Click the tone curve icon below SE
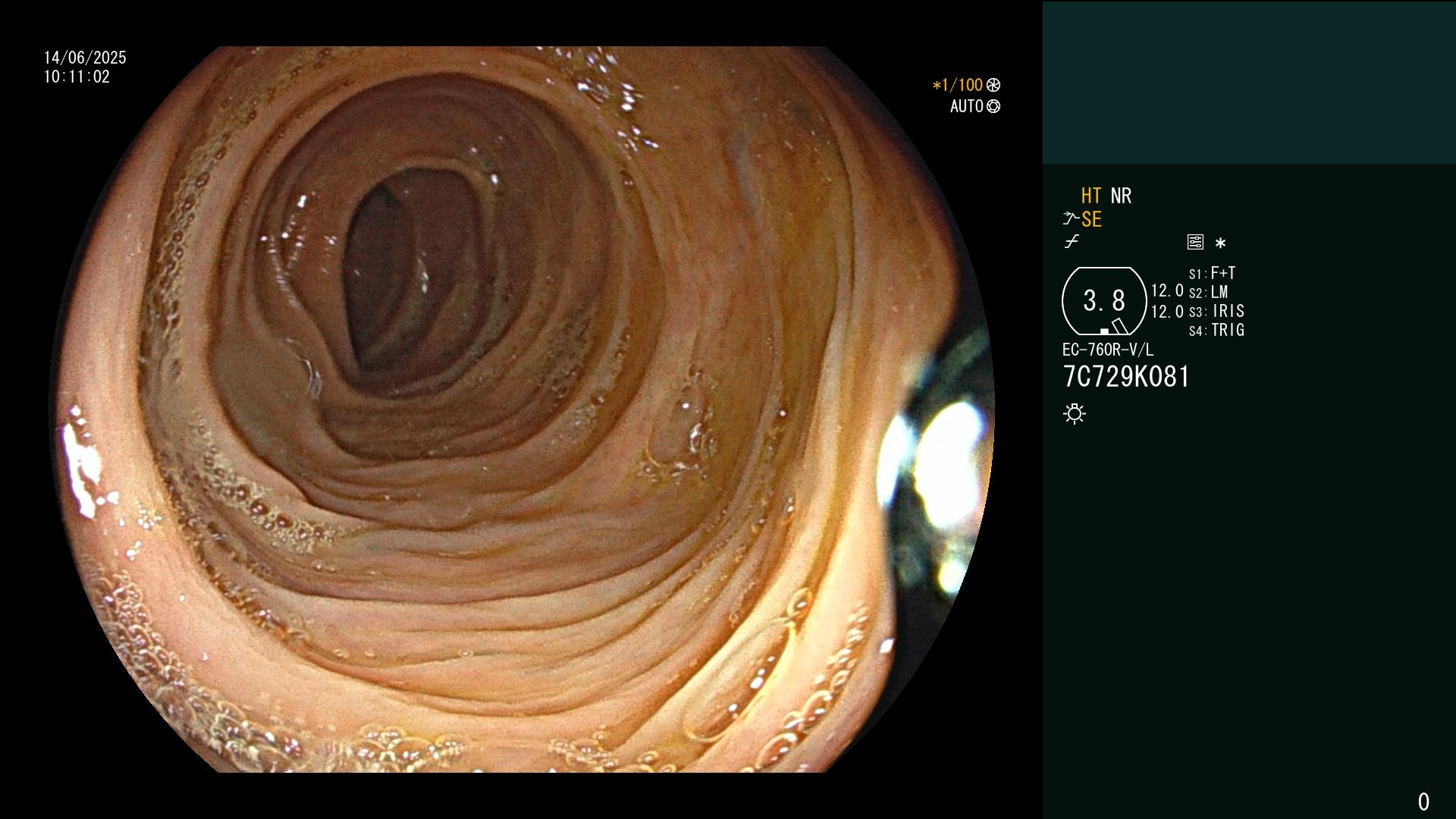Image resolution: width=1456 pixels, height=819 pixels. (1072, 242)
